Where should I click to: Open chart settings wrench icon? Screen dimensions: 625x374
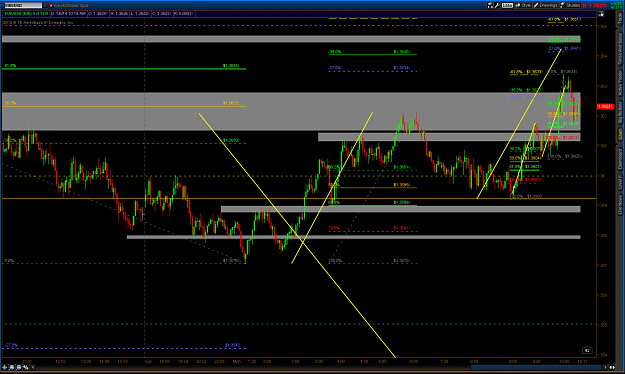point(497,5)
